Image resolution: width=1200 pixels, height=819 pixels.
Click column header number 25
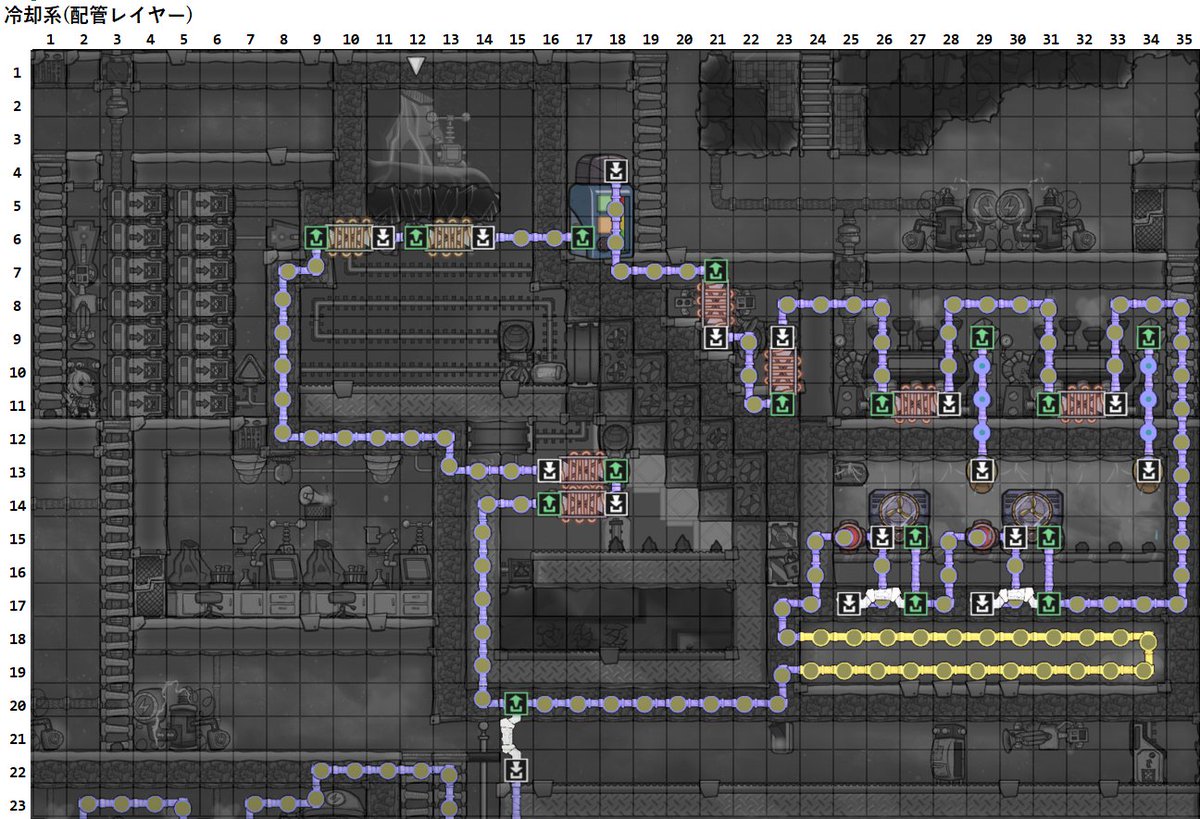click(x=850, y=41)
